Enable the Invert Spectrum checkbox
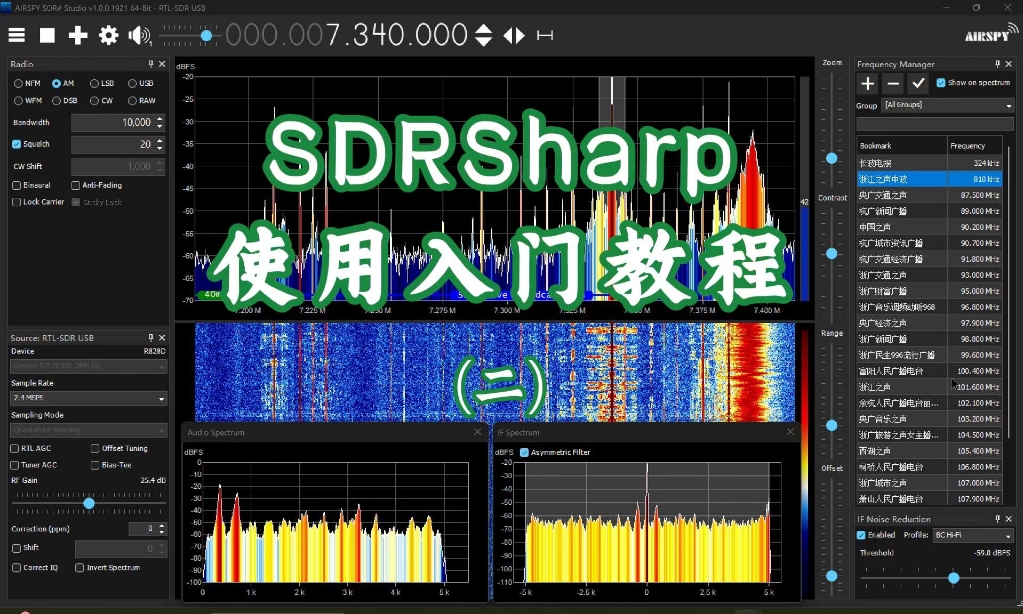Screen dimensions: 1023x614 point(80,568)
